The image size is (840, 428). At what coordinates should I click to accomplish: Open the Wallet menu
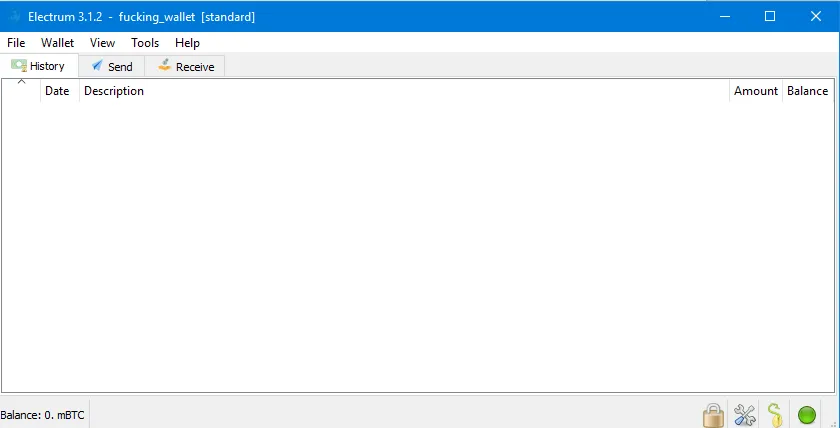click(x=57, y=43)
